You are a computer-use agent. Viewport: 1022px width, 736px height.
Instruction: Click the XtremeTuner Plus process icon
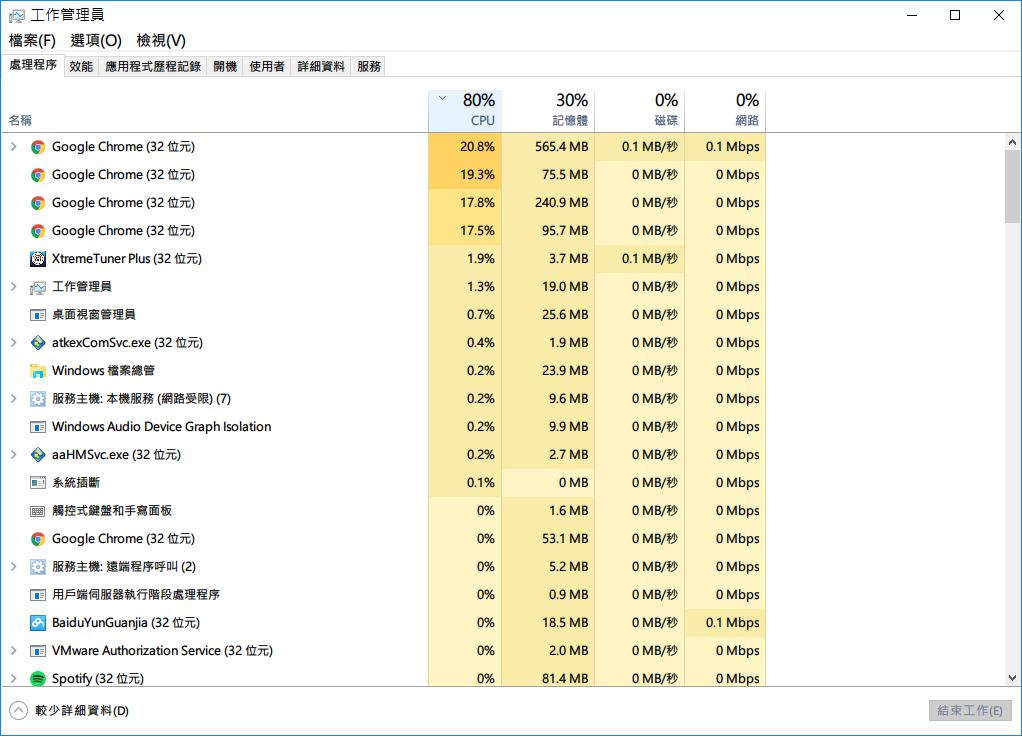(x=38, y=259)
